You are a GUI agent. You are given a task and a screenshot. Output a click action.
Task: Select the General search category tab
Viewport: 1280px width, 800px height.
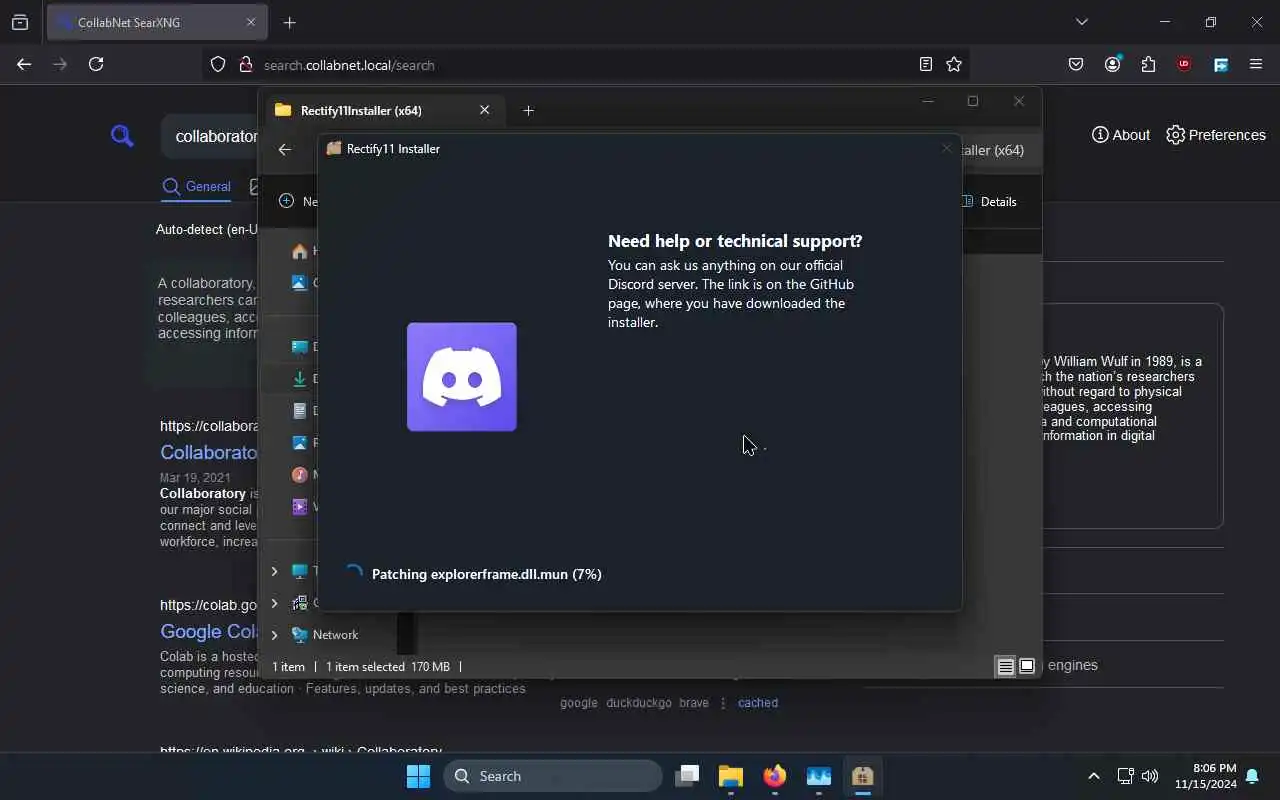[x=197, y=187]
